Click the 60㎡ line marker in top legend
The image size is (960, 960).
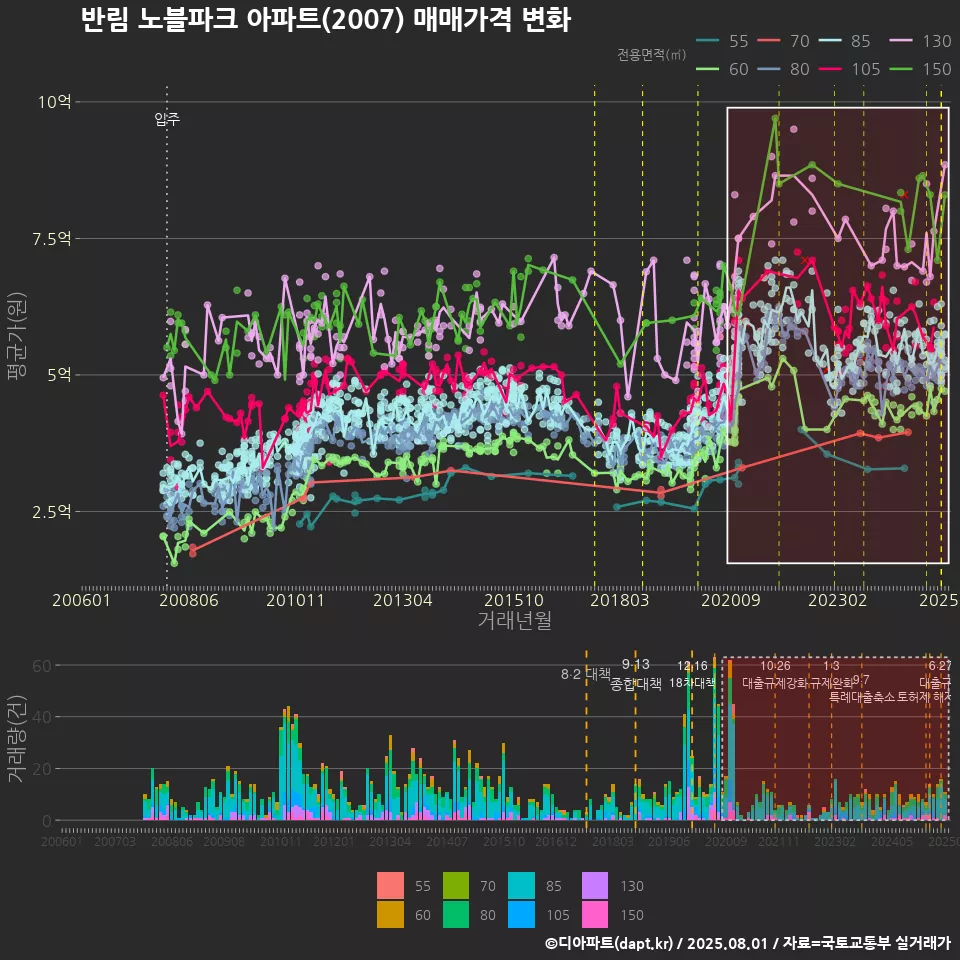coord(708,69)
